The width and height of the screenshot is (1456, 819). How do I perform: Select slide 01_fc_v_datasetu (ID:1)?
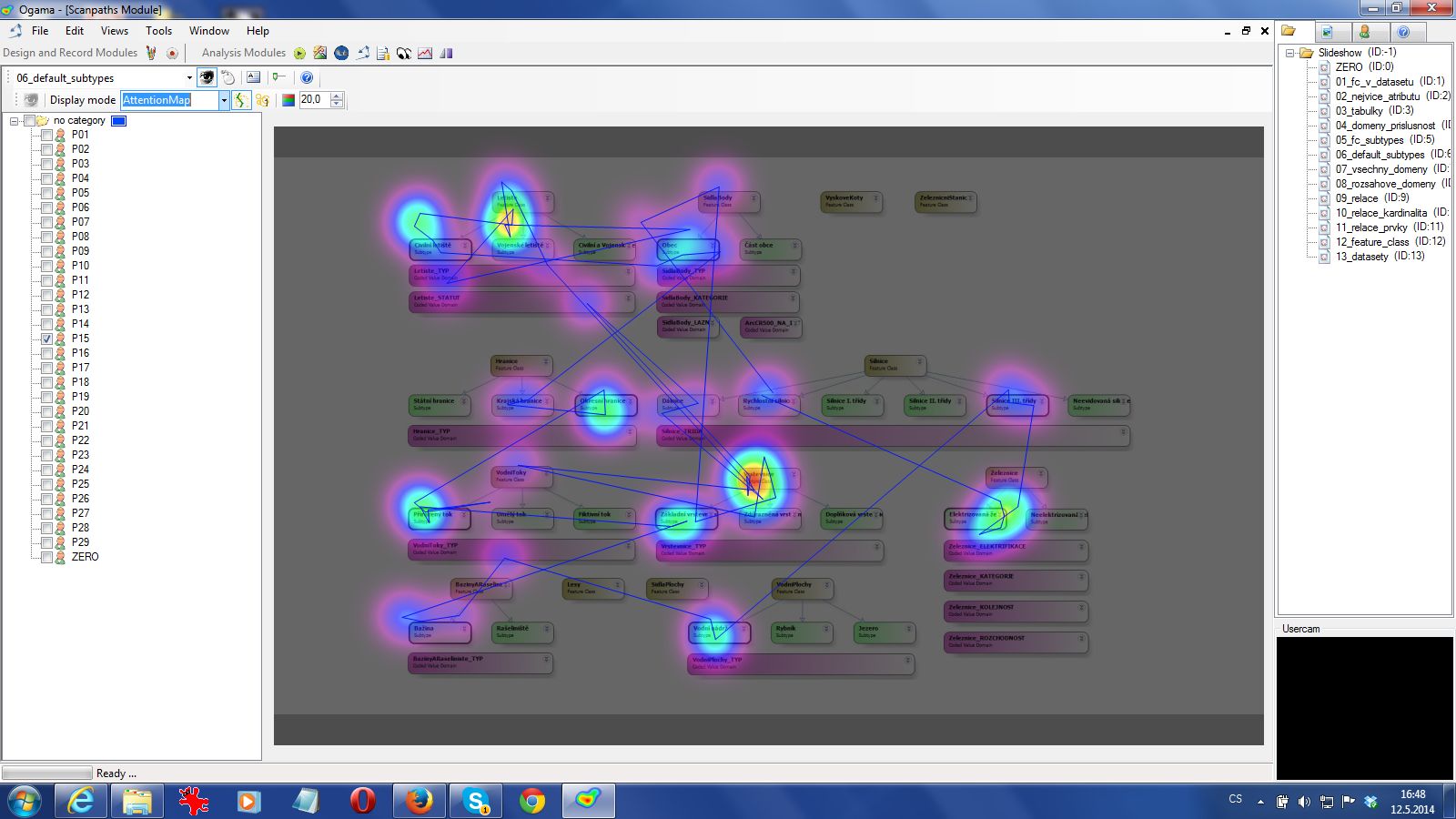pos(1390,82)
